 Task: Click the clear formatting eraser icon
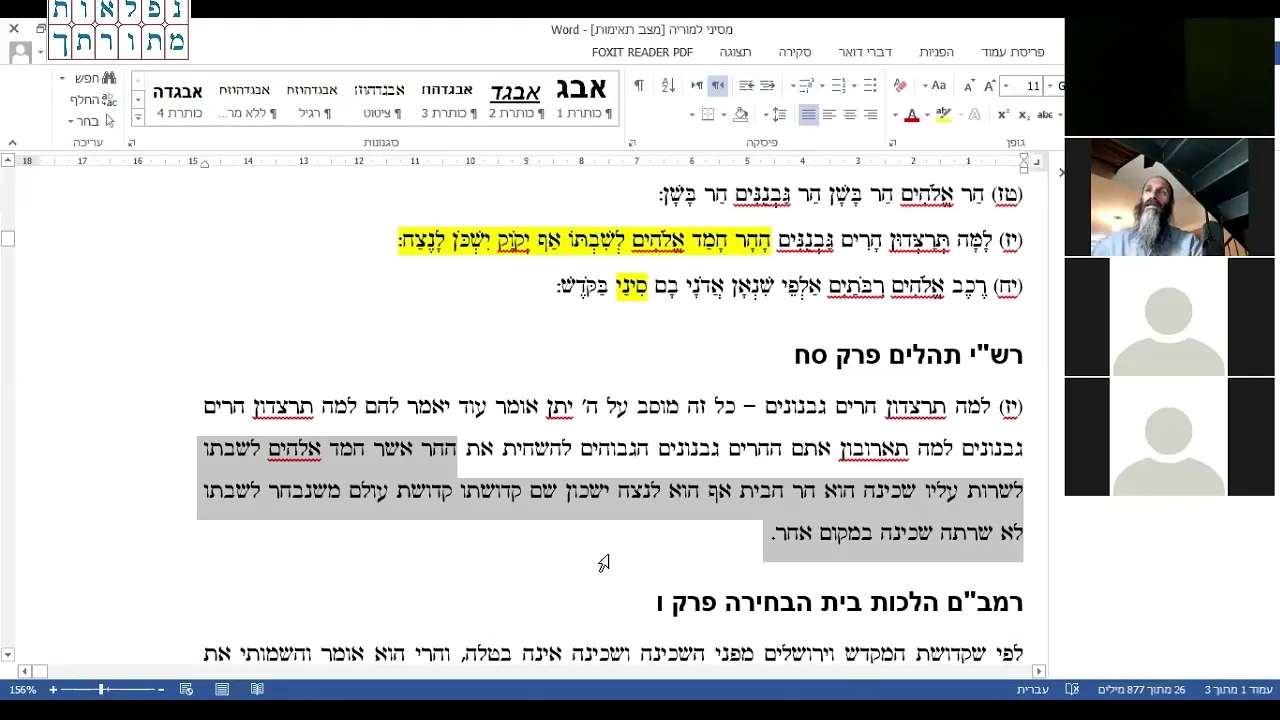pyautogui.click(x=900, y=86)
